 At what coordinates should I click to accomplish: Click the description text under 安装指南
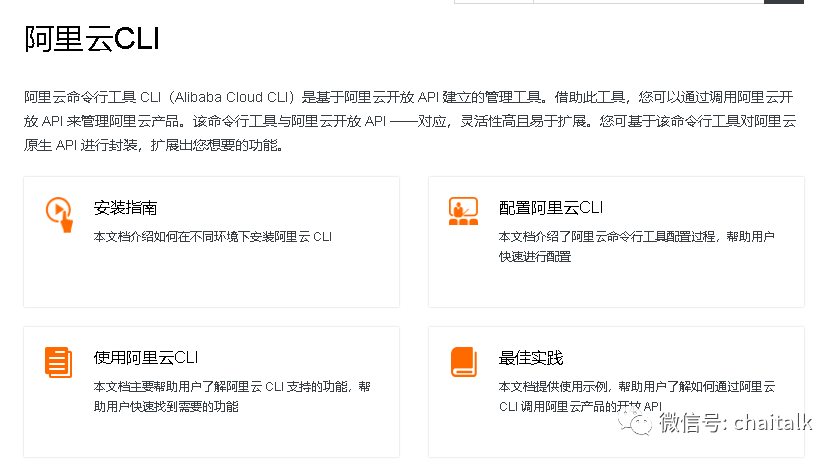[213, 237]
